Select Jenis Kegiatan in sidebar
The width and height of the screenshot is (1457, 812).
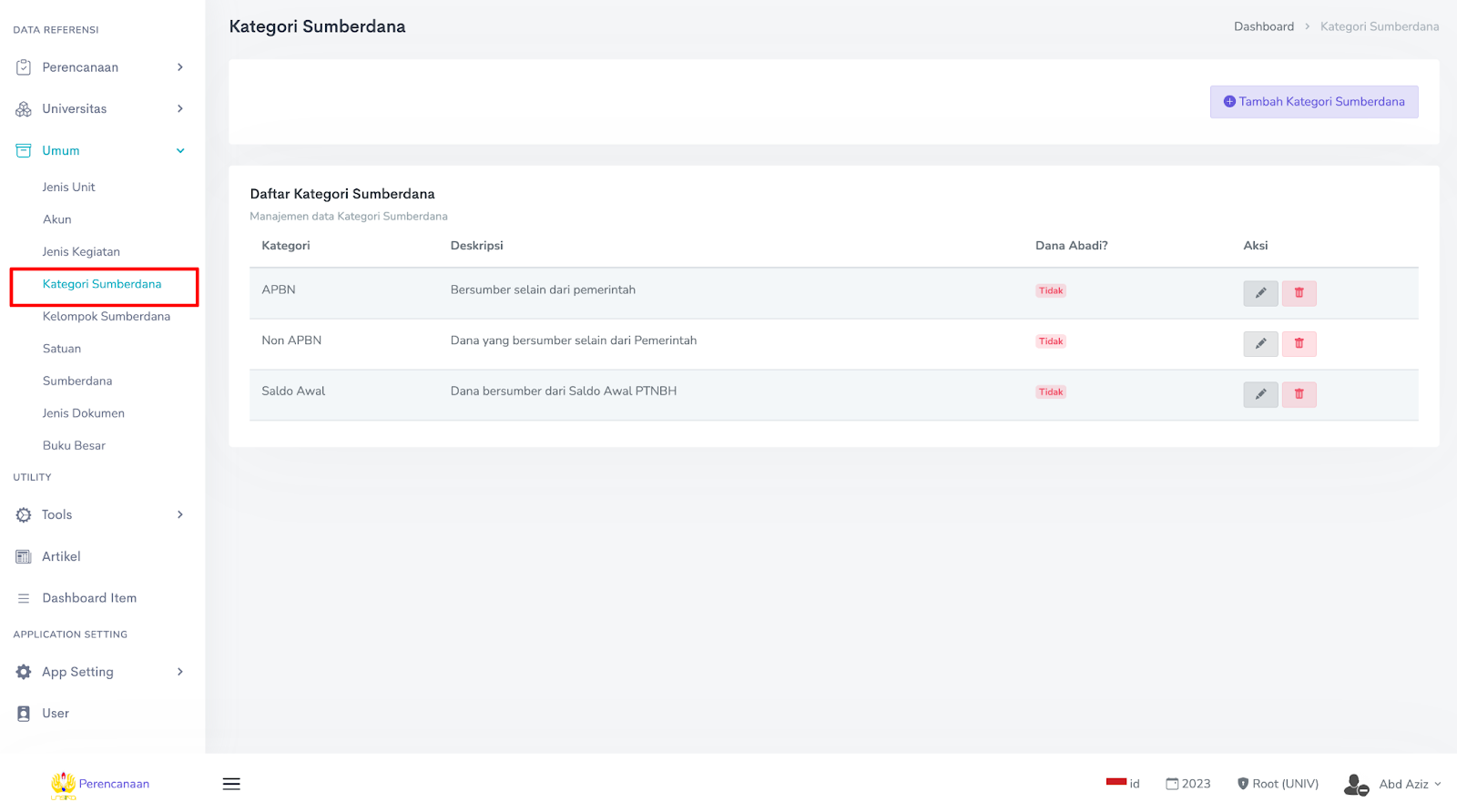click(81, 252)
